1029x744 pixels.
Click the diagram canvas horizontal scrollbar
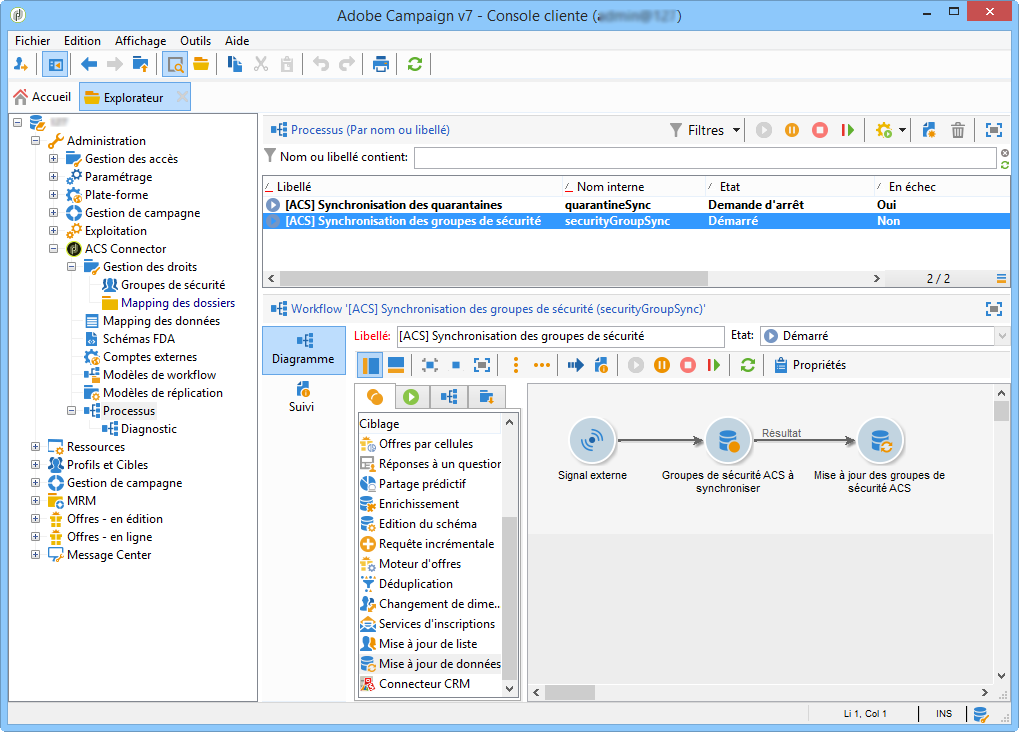570,693
